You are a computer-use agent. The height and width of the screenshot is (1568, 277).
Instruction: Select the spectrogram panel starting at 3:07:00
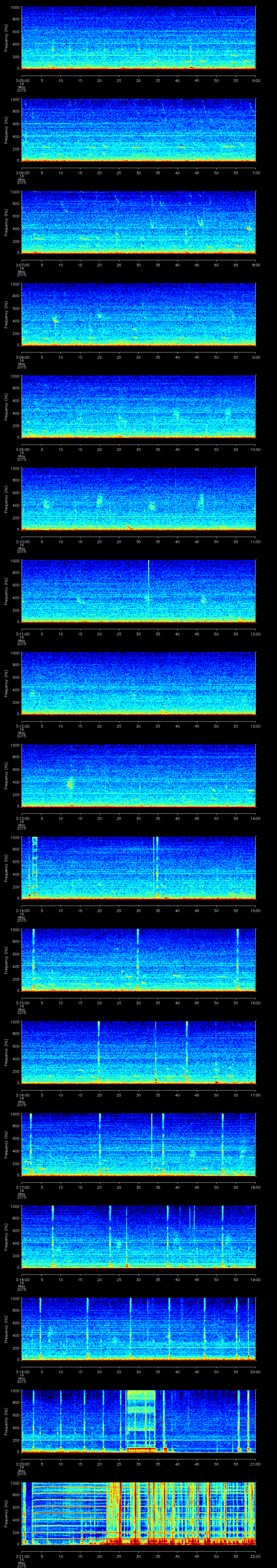[x=139, y=222]
